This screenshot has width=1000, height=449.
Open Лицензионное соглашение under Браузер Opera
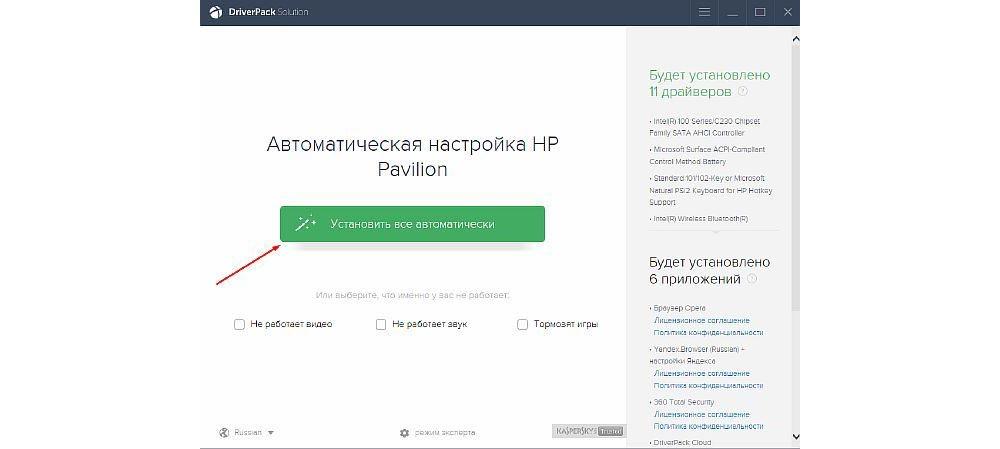point(702,320)
